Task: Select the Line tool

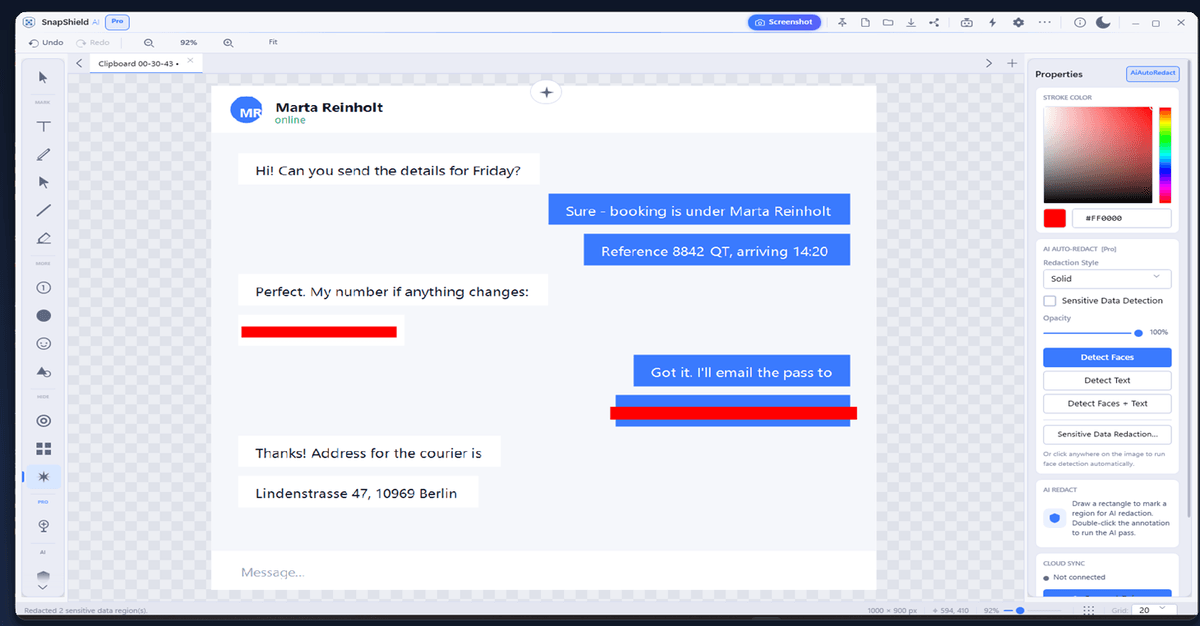Action: tap(43, 210)
